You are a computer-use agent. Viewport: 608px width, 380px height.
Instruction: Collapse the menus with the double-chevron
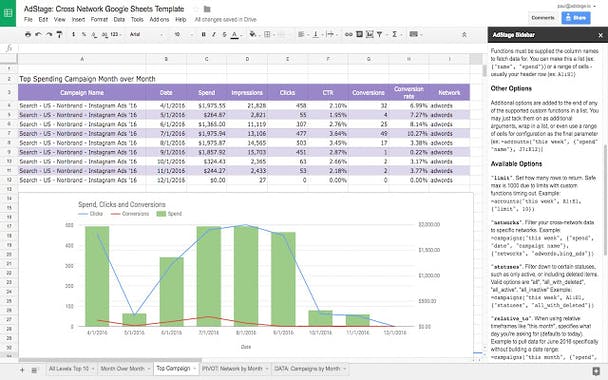pos(464,35)
